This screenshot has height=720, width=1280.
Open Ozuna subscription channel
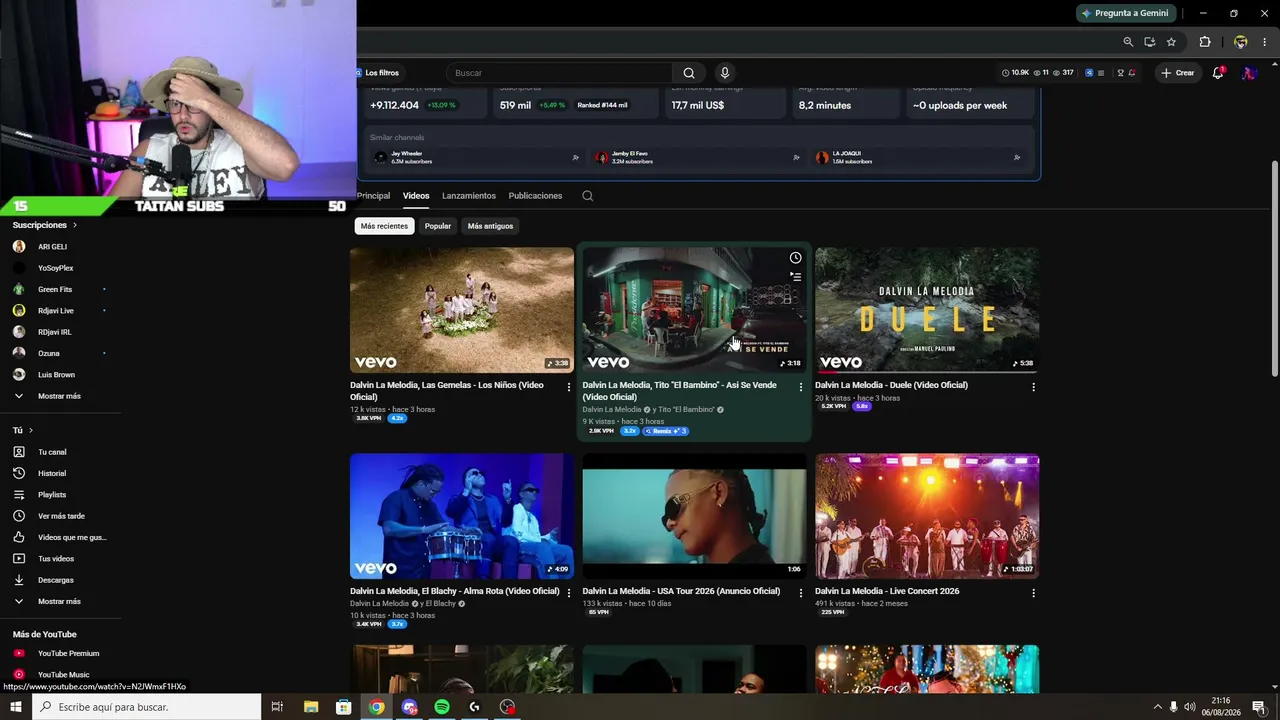37,353
